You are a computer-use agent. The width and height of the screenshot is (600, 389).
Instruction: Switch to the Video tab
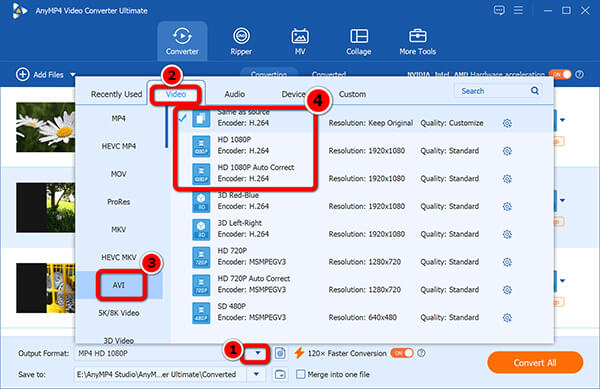tap(176, 94)
